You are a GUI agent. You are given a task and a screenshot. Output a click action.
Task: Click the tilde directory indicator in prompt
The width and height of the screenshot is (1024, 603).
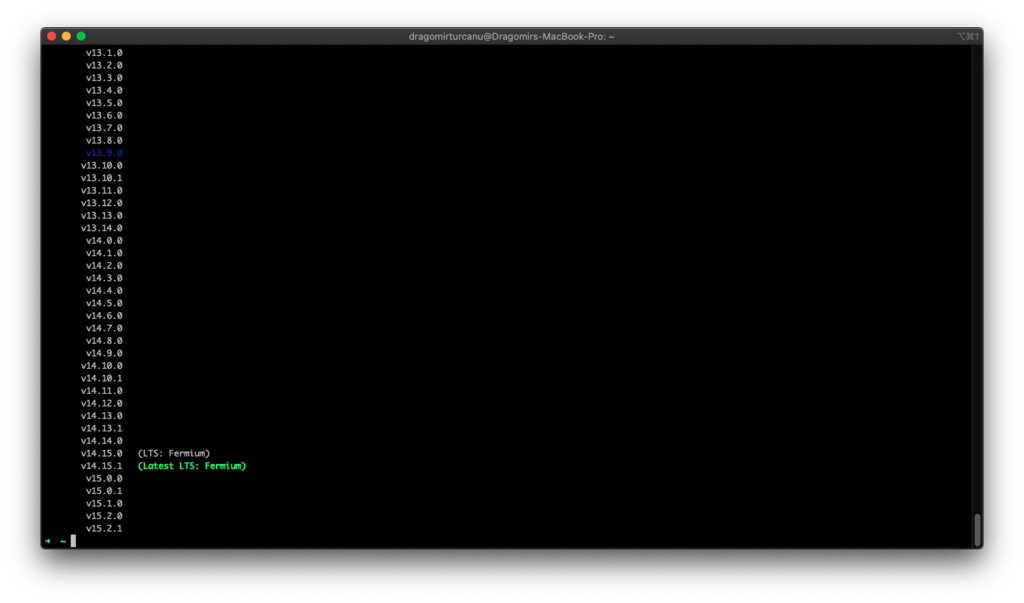(62, 541)
